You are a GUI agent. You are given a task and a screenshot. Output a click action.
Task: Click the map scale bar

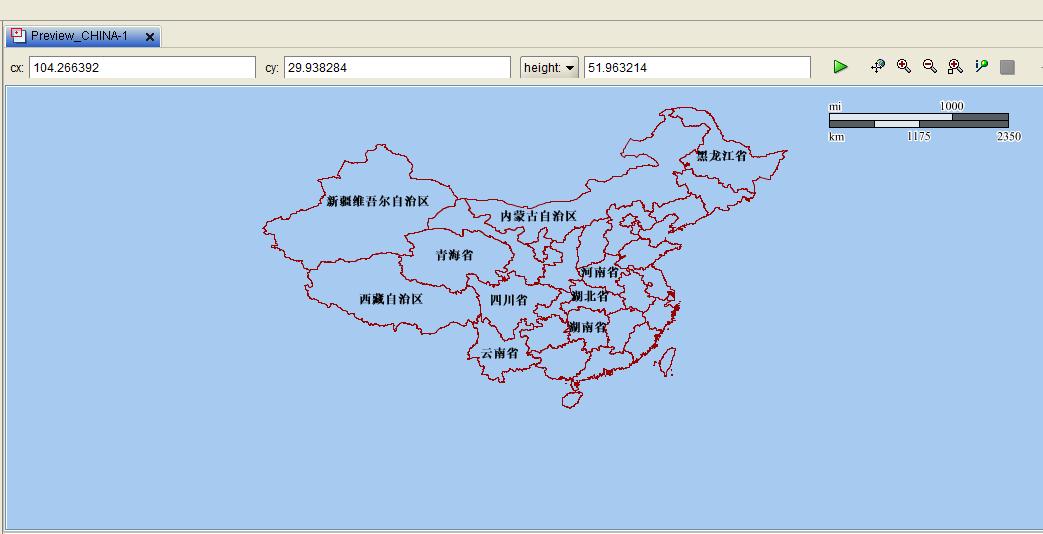tap(919, 120)
